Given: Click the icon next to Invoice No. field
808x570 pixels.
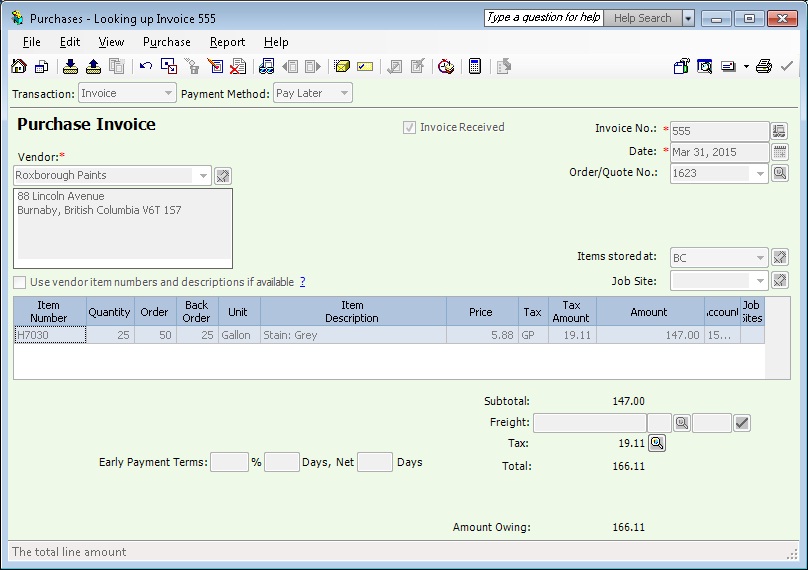Looking at the screenshot, I should pos(779,131).
